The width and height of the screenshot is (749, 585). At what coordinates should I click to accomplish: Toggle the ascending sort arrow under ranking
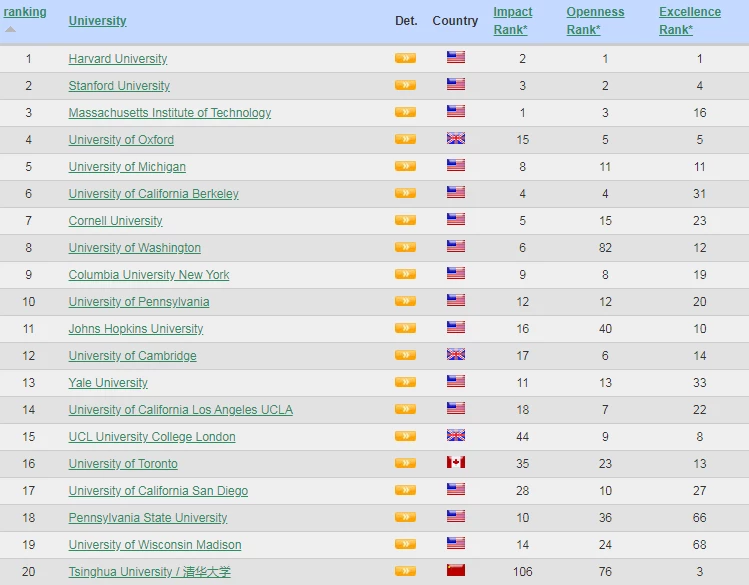(11, 30)
